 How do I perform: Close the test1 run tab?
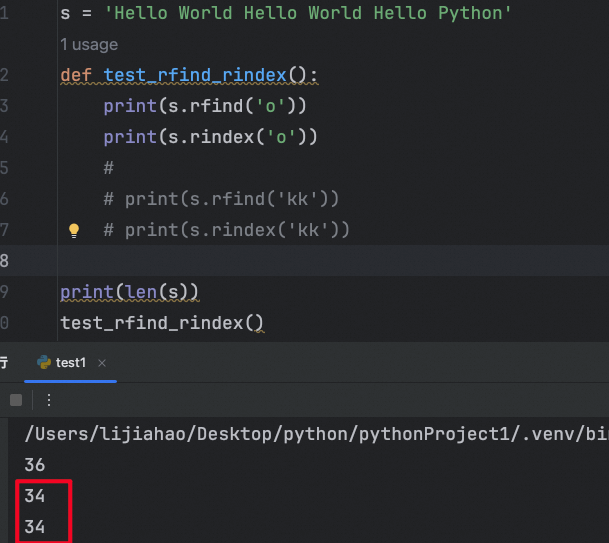(102, 363)
